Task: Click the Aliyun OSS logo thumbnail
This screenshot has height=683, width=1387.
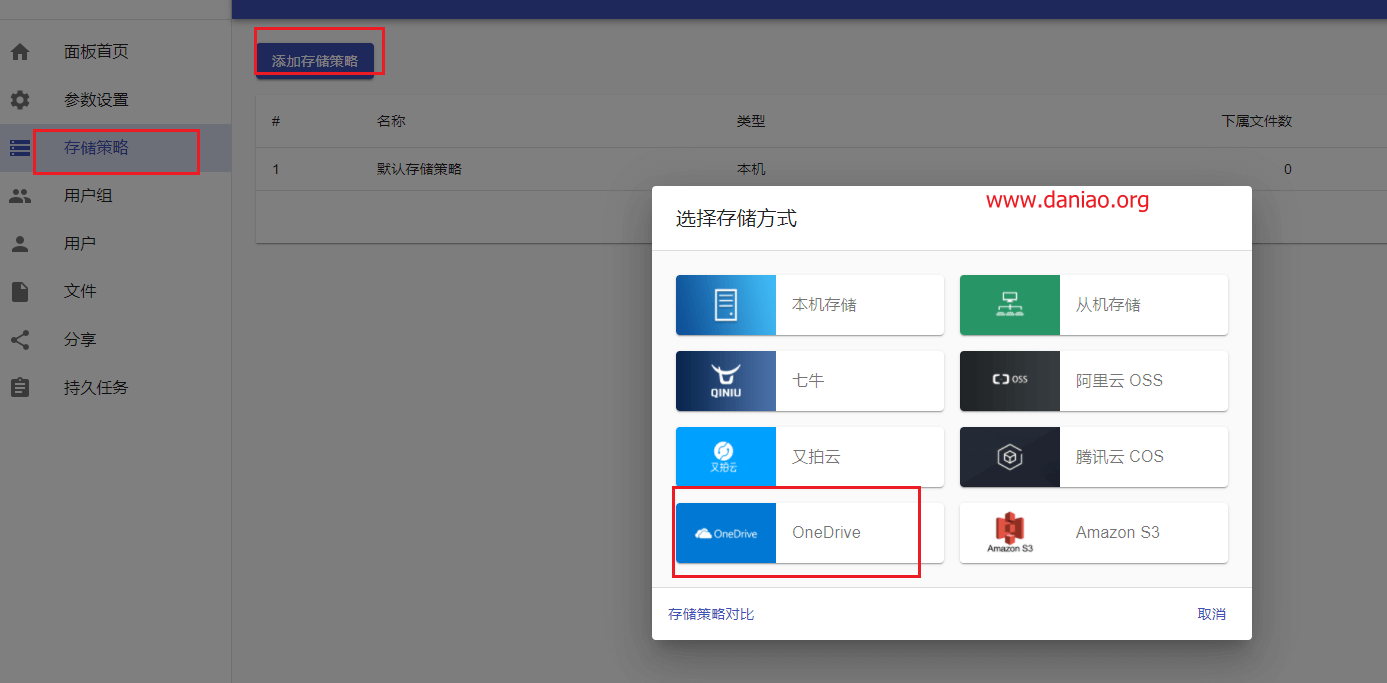Action: tap(1010, 381)
